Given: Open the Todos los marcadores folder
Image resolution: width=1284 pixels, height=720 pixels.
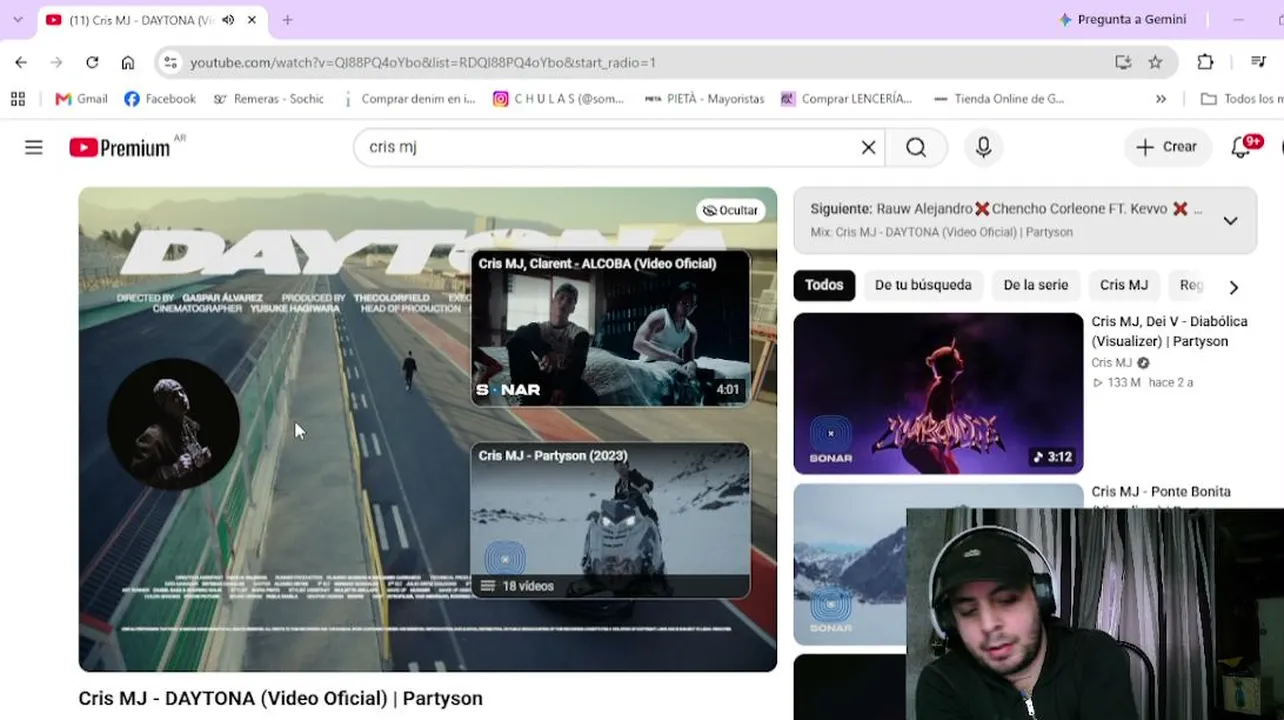Looking at the screenshot, I should point(1242,99).
